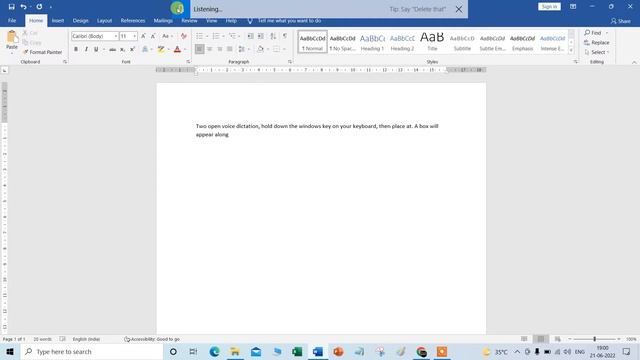Undo the last action
The width and height of the screenshot is (640, 360).
coord(23,7)
